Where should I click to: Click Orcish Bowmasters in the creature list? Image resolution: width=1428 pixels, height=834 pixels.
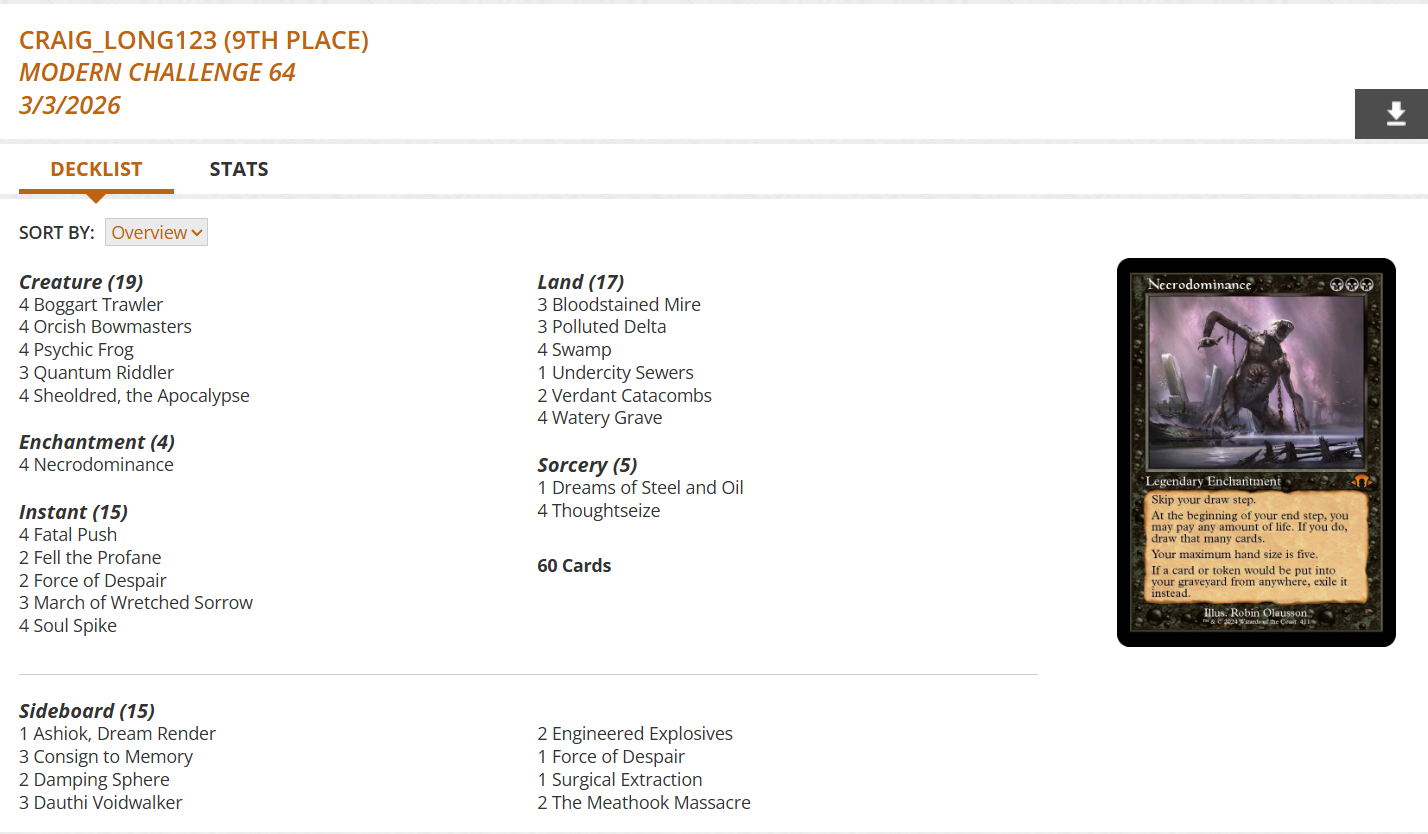pos(112,327)
